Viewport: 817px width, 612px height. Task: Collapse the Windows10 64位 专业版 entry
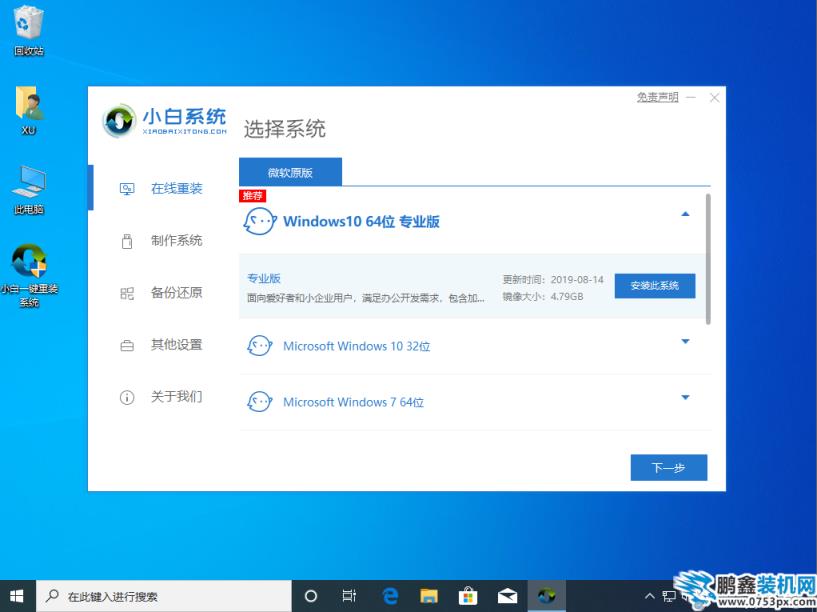[x=685, y=214]
